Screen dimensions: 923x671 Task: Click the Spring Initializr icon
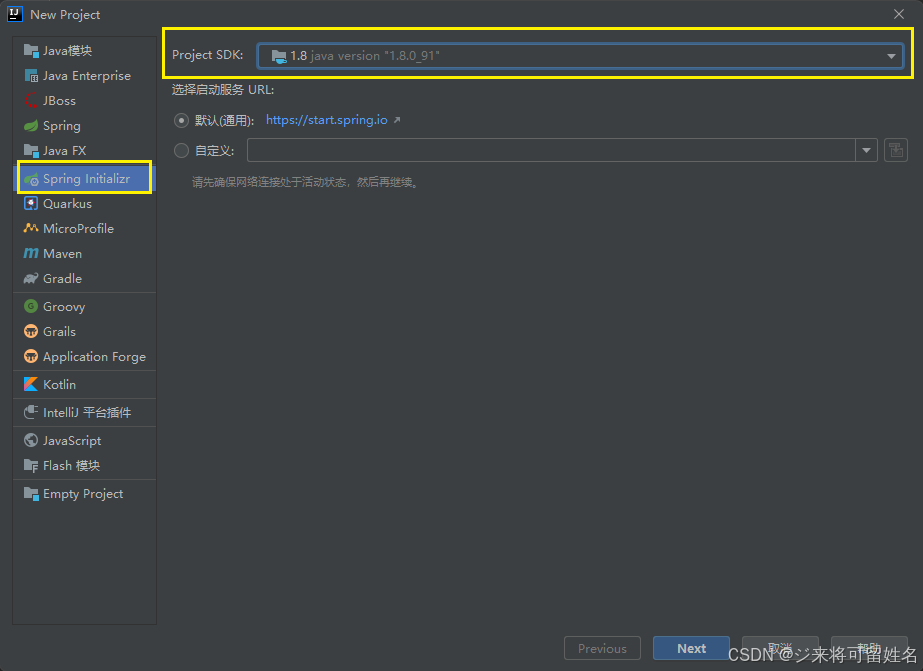(x=31, y=179)
